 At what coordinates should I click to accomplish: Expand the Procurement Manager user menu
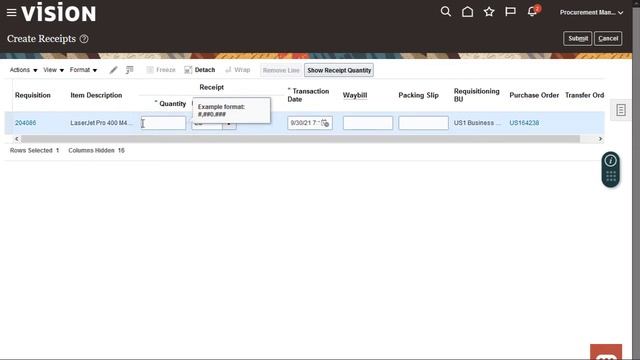(x=591, y=13)
